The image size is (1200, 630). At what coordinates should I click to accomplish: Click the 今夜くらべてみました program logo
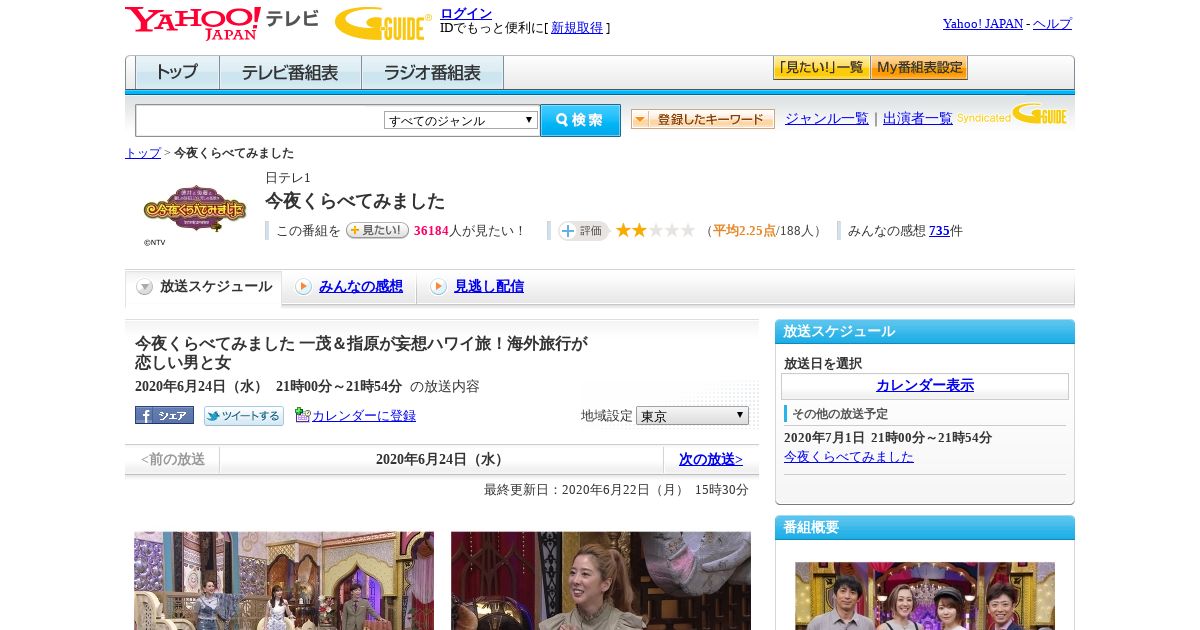(x=194, y=208)
